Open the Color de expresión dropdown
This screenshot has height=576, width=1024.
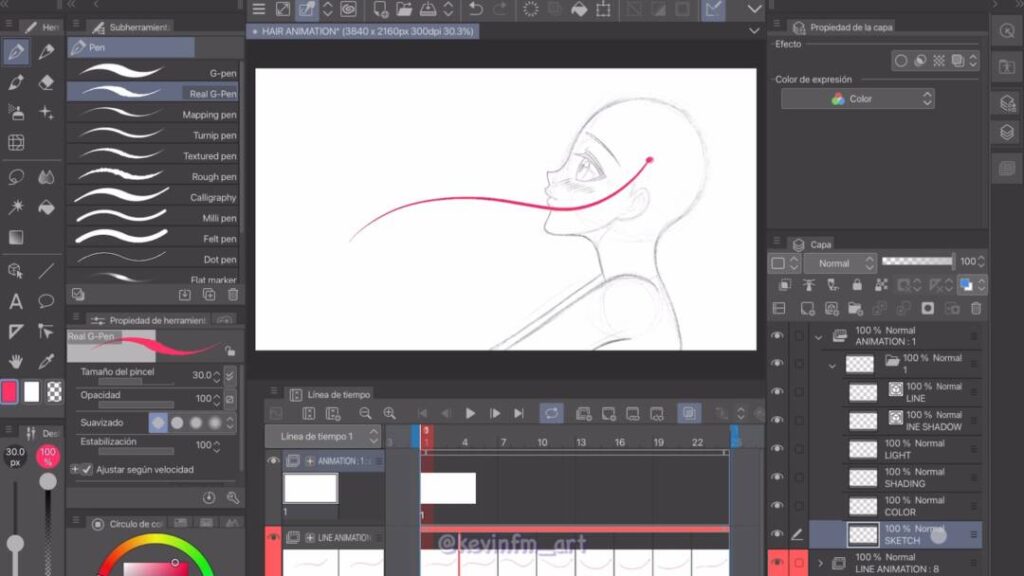857,99
